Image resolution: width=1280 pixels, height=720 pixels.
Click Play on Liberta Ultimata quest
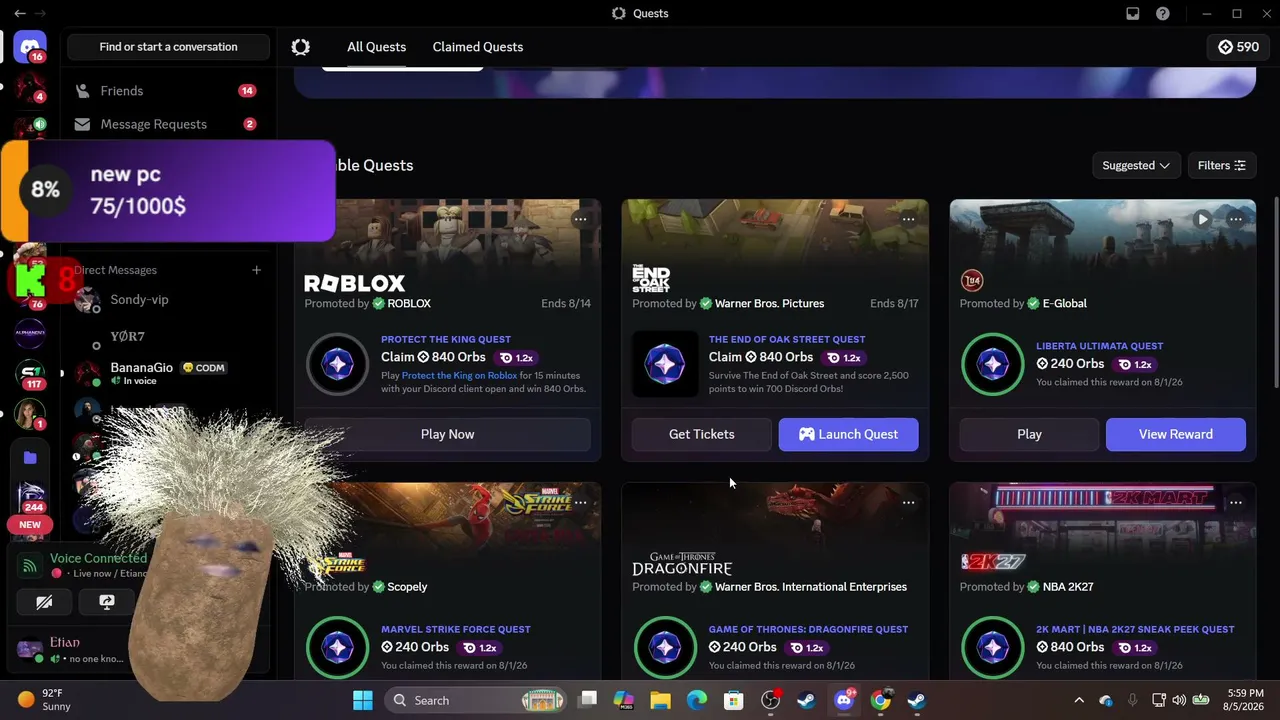pyautogui.click(x=1029, y=434)
